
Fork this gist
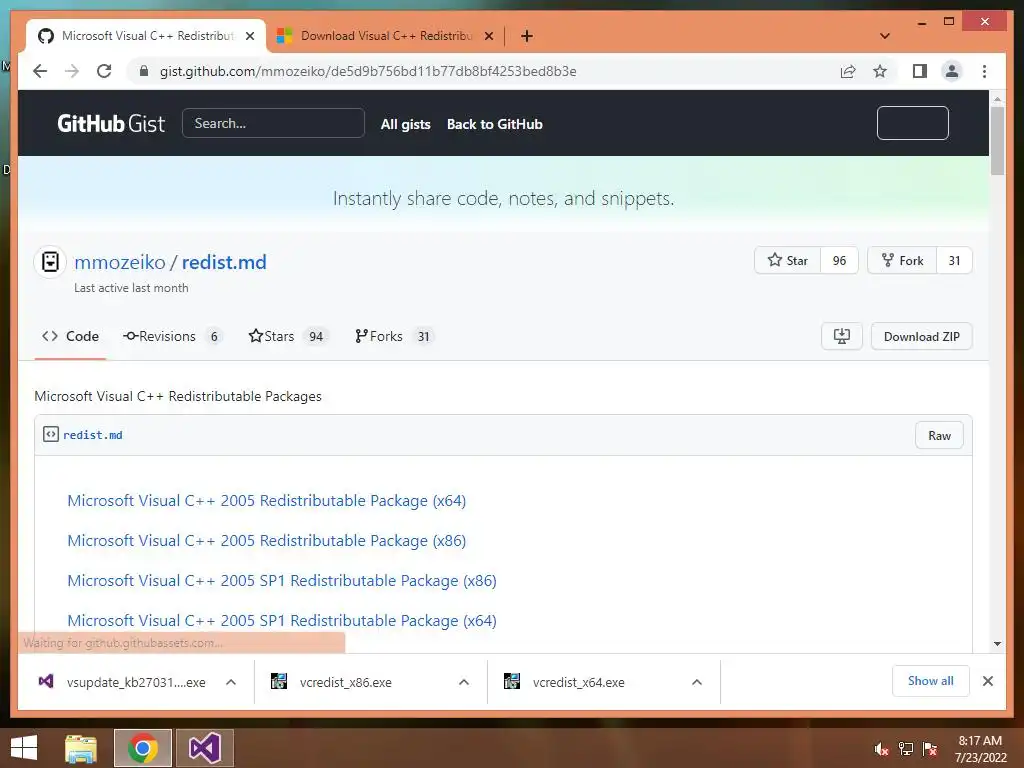[902, 261]
